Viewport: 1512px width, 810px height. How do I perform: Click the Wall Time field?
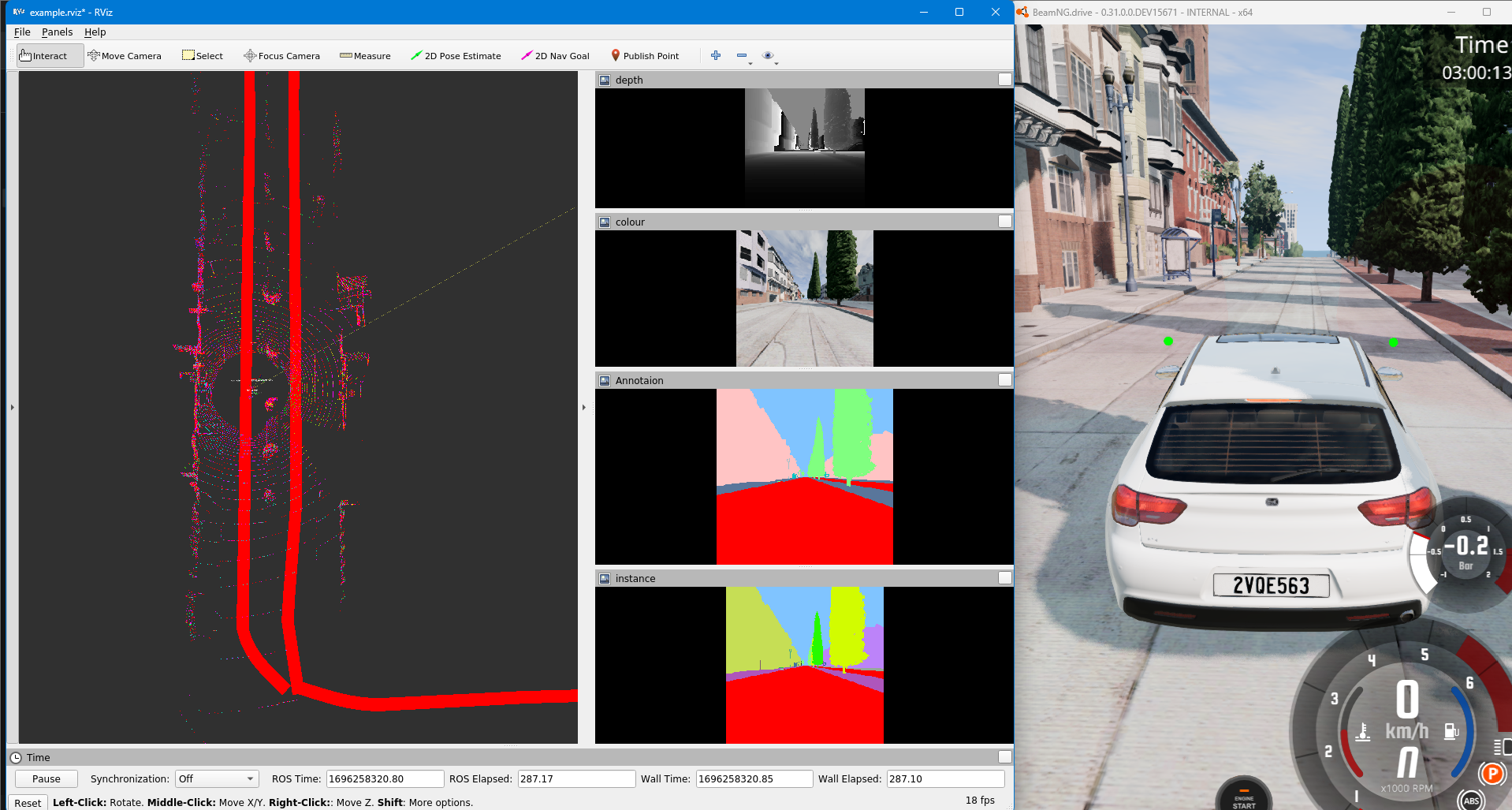754,779
